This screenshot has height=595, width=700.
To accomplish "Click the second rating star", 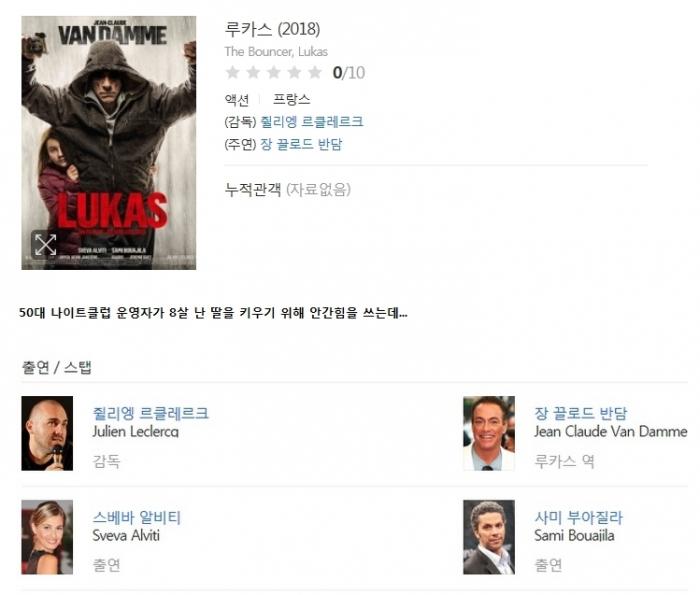I will point(253,72).
